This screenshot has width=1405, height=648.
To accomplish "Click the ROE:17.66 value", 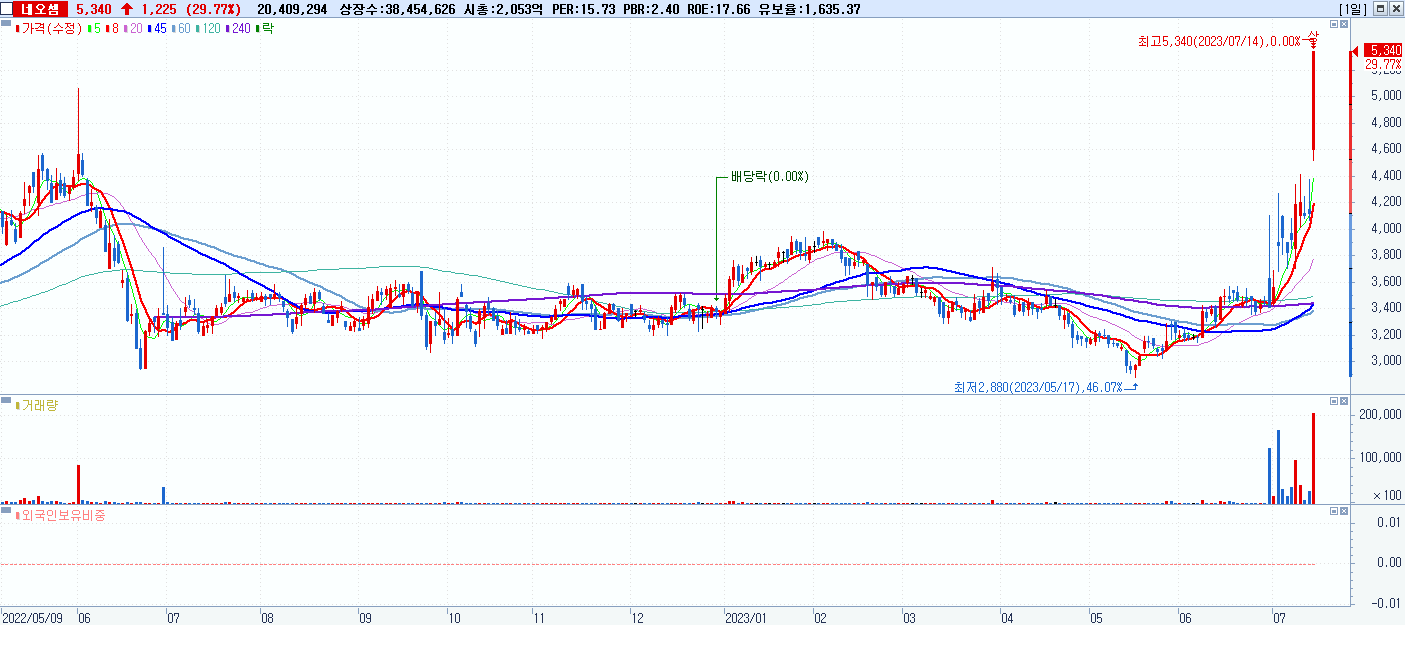I will [717, 9].
